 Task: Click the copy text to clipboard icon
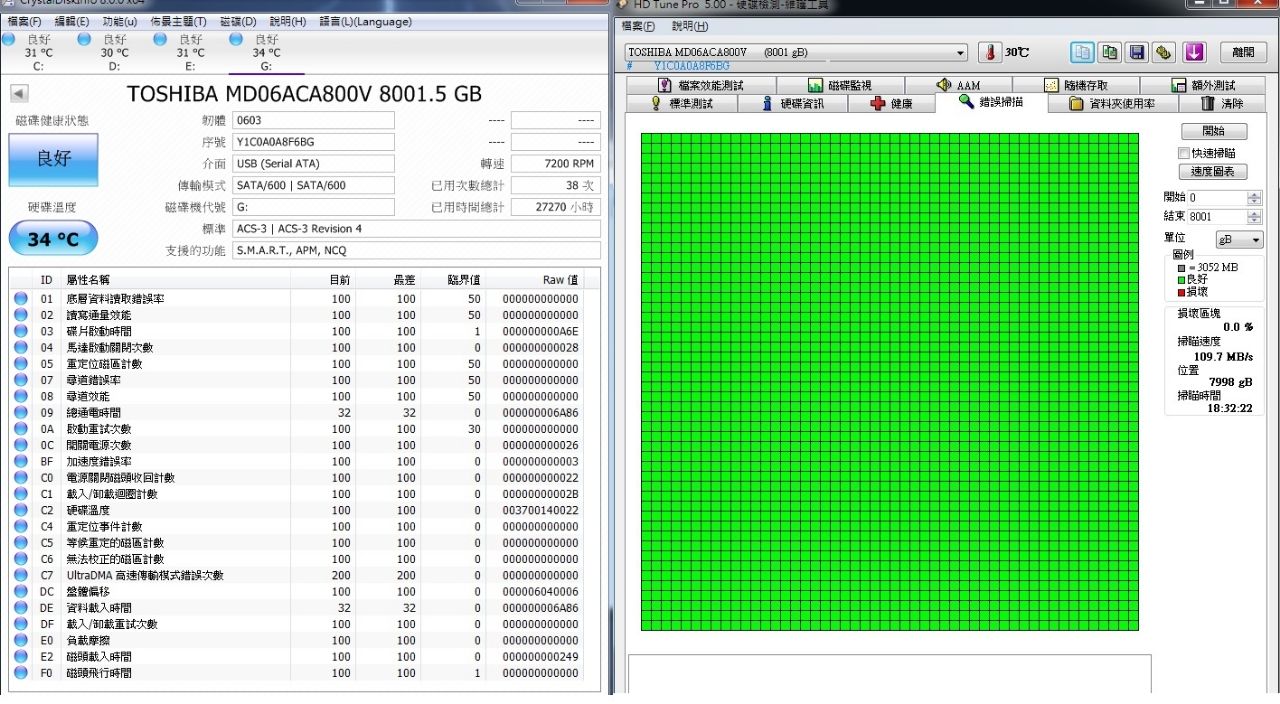pos(1082,52)
